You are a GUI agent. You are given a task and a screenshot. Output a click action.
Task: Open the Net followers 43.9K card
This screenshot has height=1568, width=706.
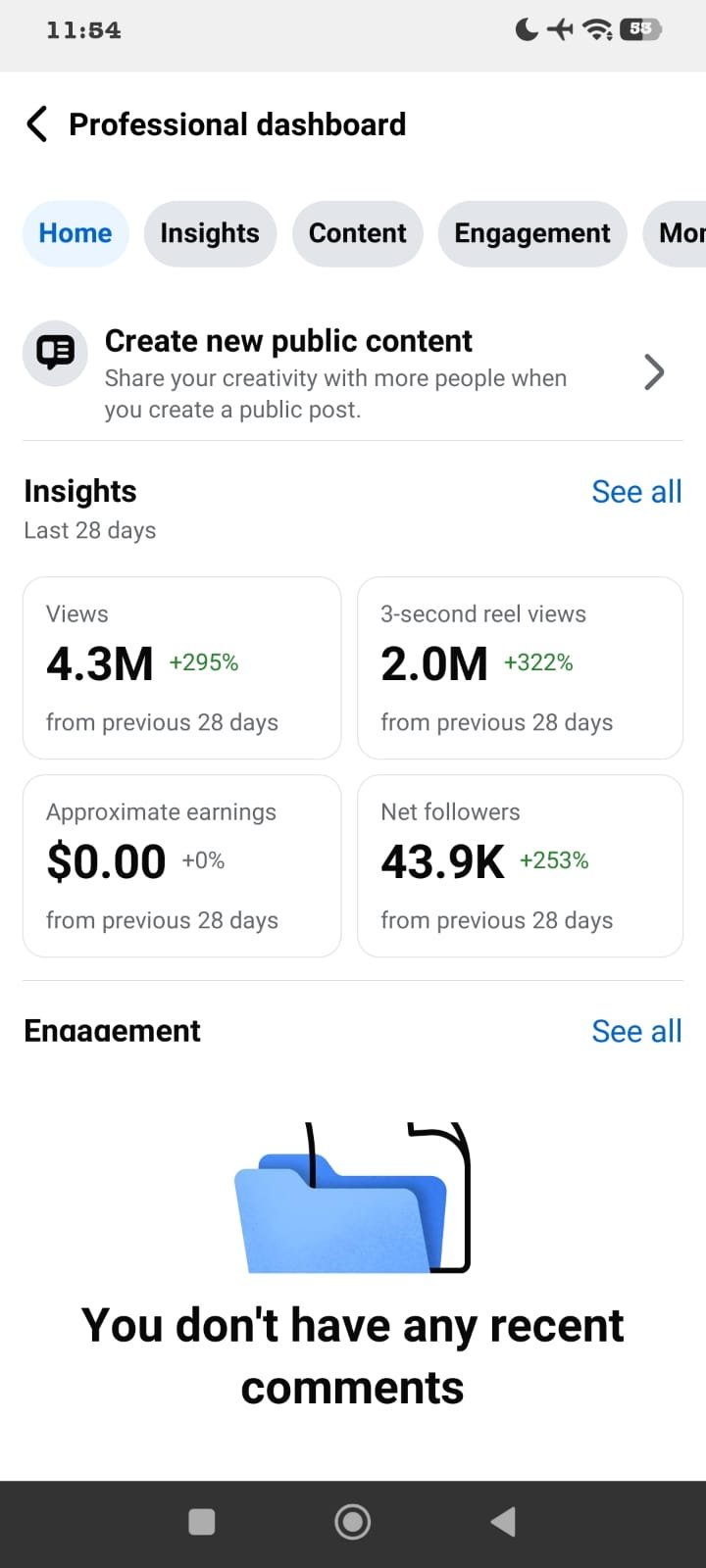pyautogui.click(x=520, y=865)
